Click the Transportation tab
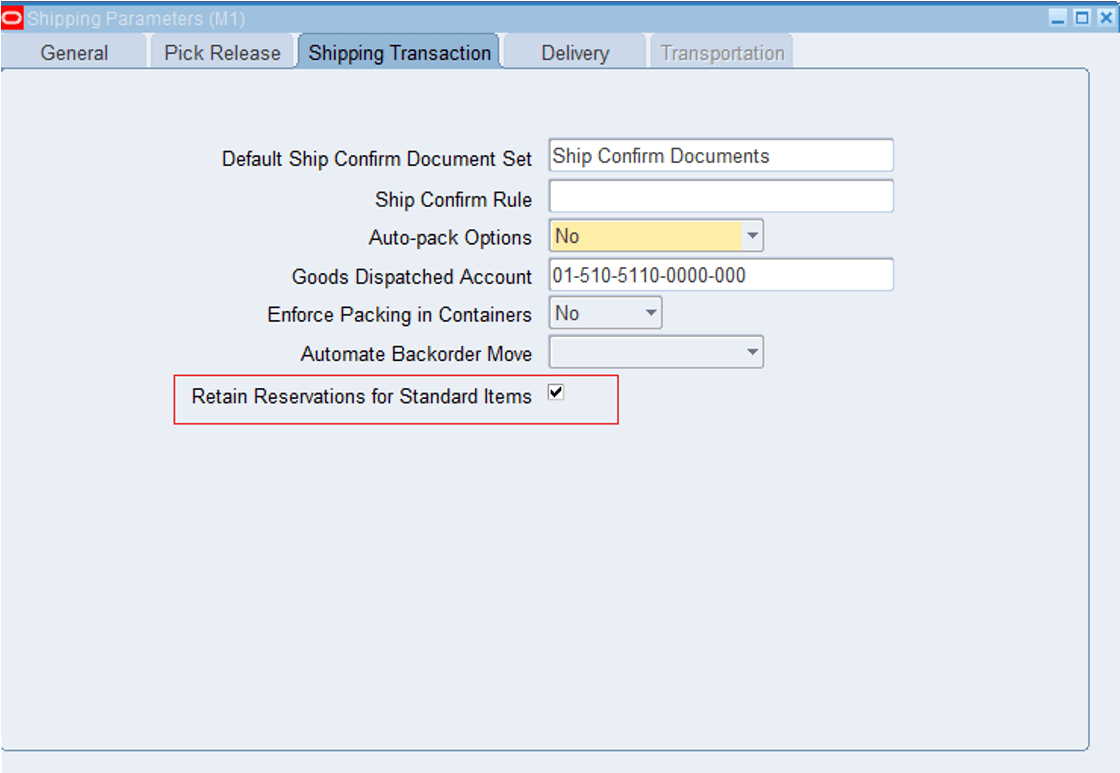The height and width of the screenshot is (773, 1120). click(x=721, y=52)
